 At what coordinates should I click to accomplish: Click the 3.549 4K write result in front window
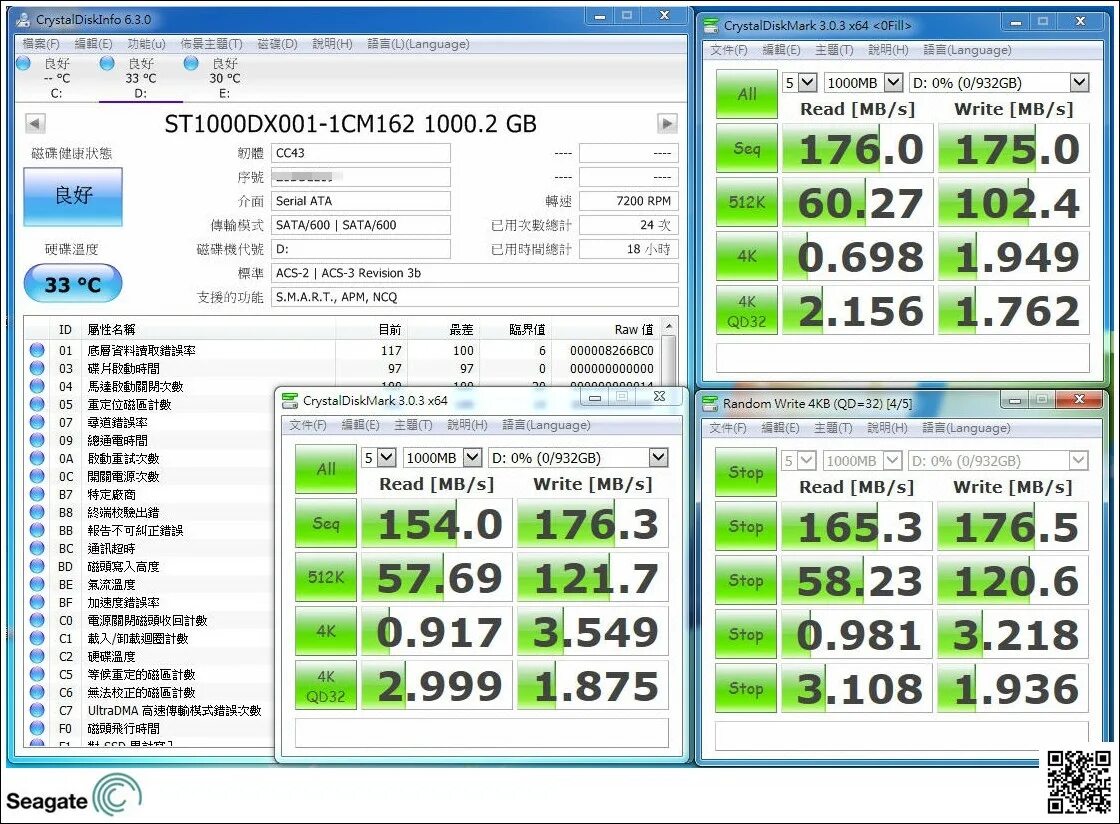click(x=592, y=631)
